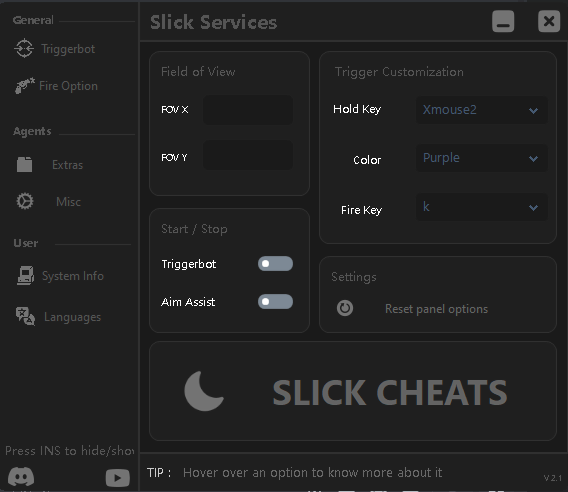Open the Hold Key dropdown showing Xmouse2

tap(481, 110)
